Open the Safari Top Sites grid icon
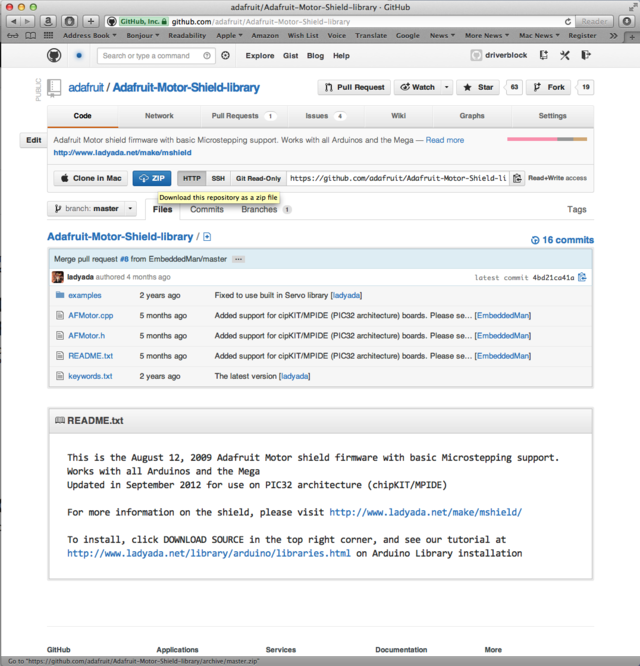 (x=48, y=35)
